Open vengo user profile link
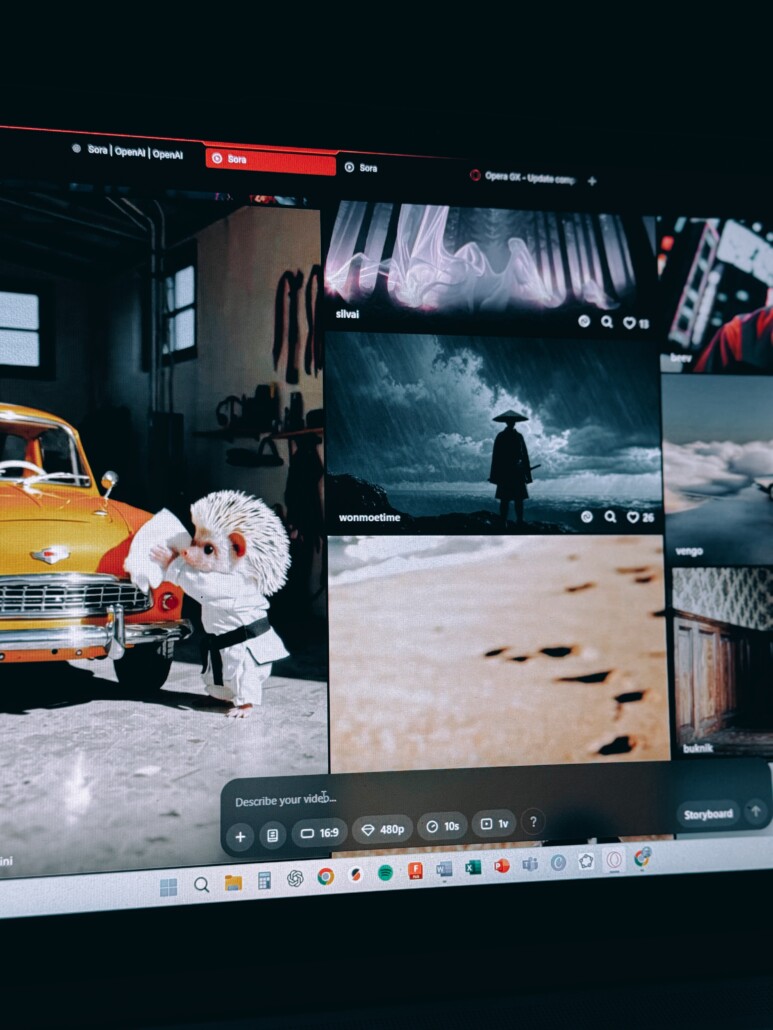The image size is (773, 1030). pos(689,551)
